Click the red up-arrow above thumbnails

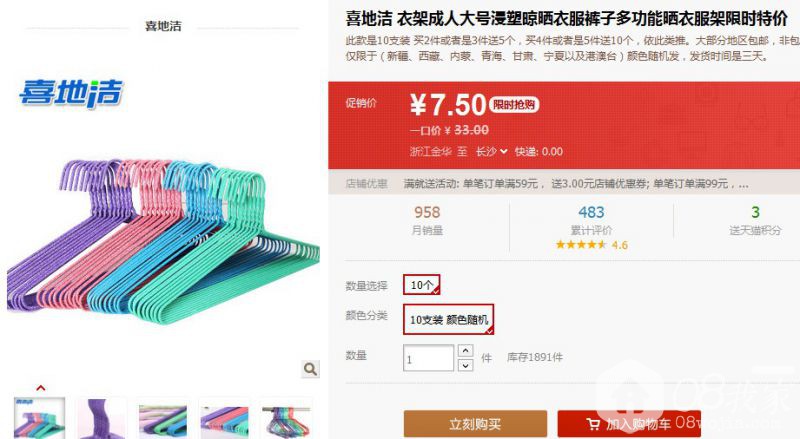point(41,388)
